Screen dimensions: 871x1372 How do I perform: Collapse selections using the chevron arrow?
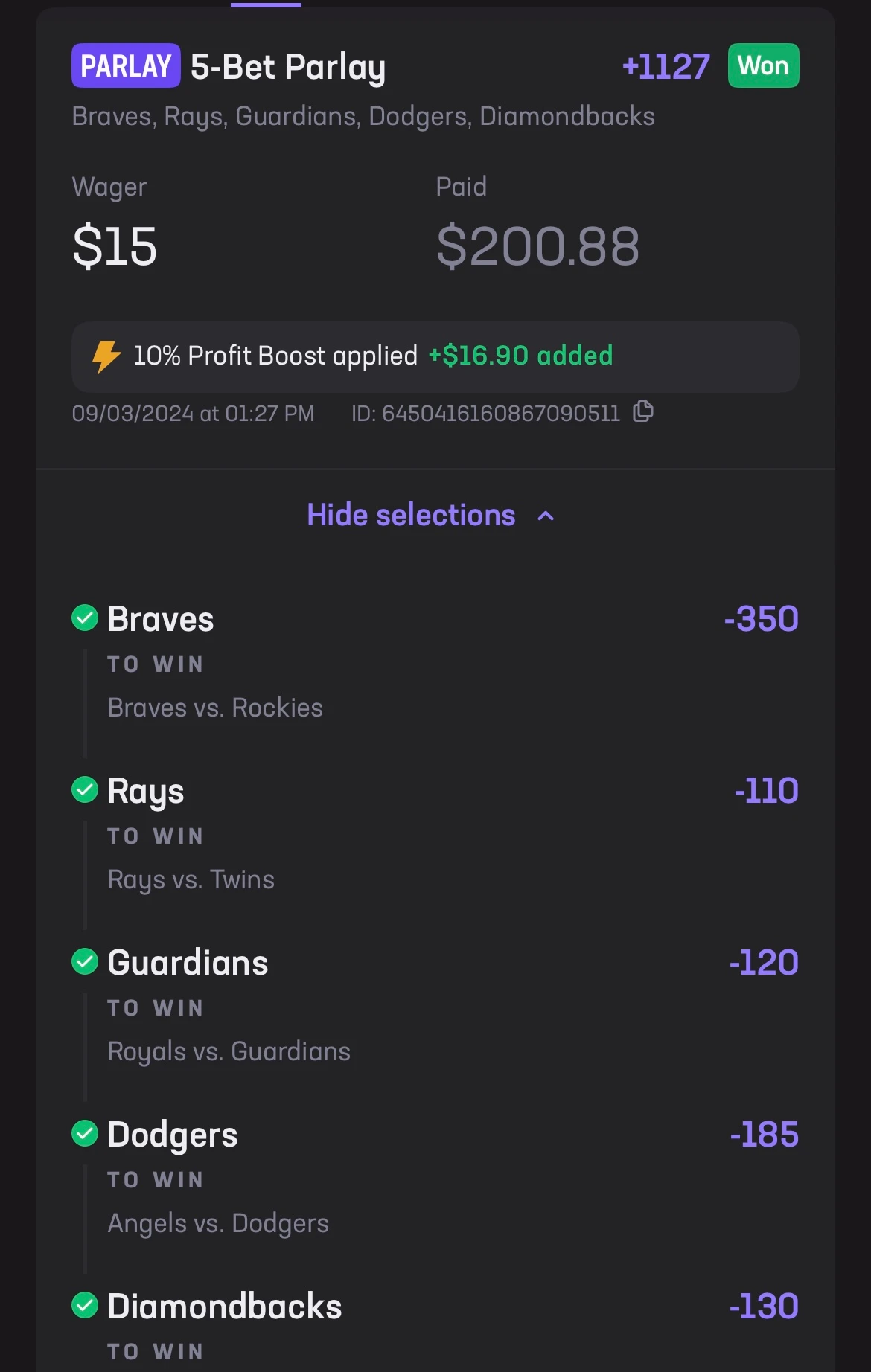[x=546, y=516]
